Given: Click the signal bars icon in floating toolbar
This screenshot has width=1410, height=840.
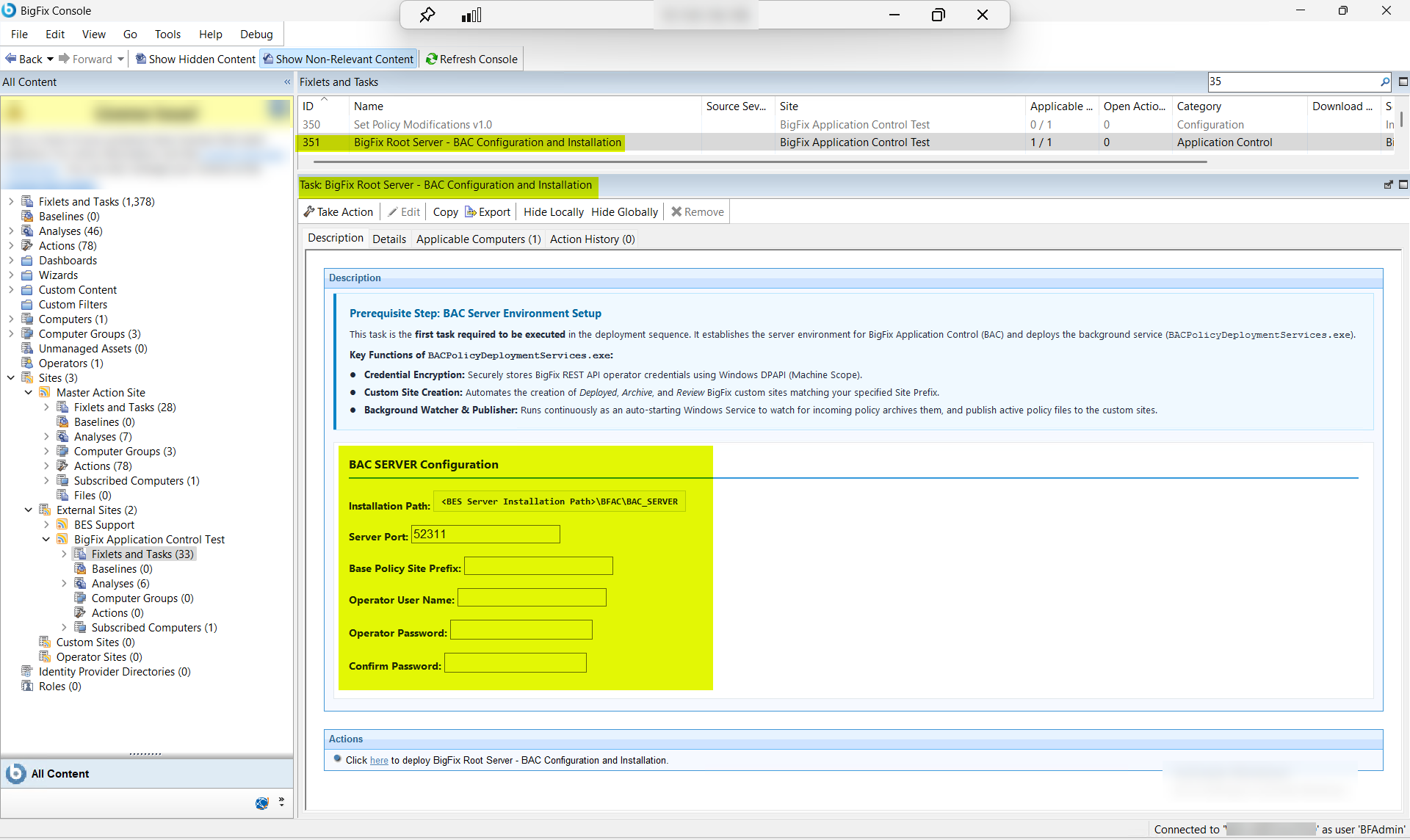Looking at the screenshot, I should pos(471,15).
